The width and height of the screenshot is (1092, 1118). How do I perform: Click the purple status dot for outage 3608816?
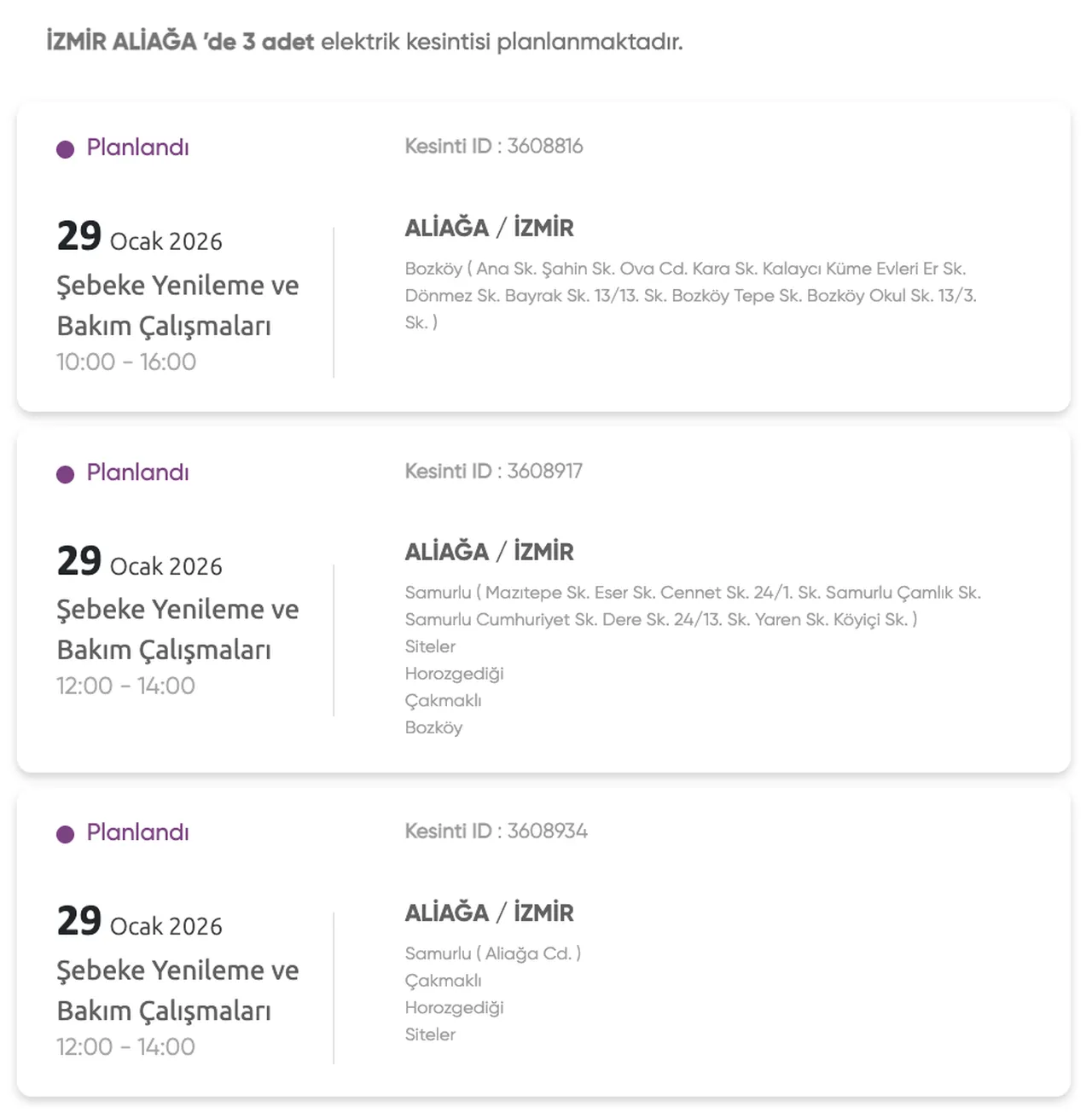tap(65, 149)
